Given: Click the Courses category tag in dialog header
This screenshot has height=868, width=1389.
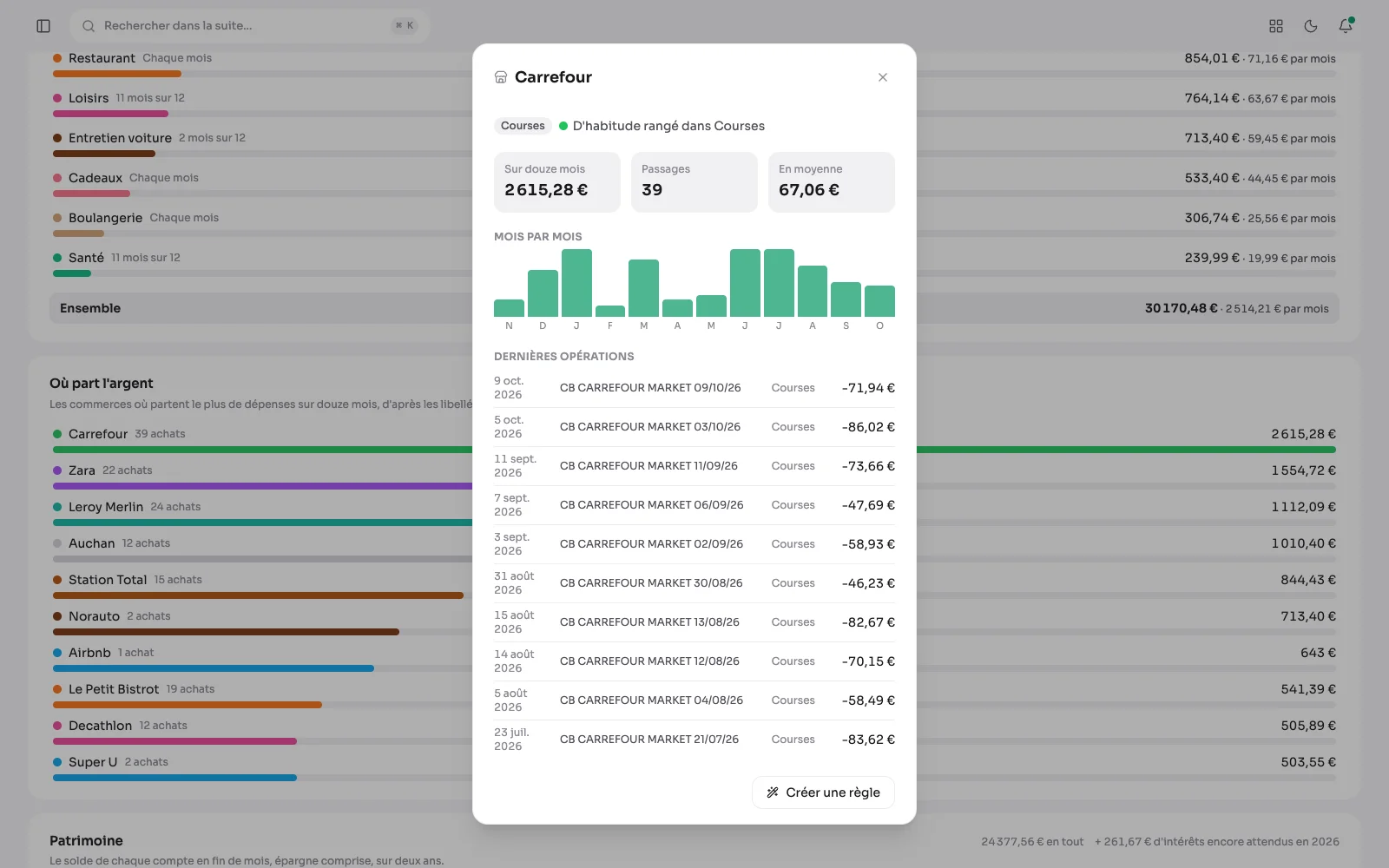Looking at the screenshot, I should (523, 126).
